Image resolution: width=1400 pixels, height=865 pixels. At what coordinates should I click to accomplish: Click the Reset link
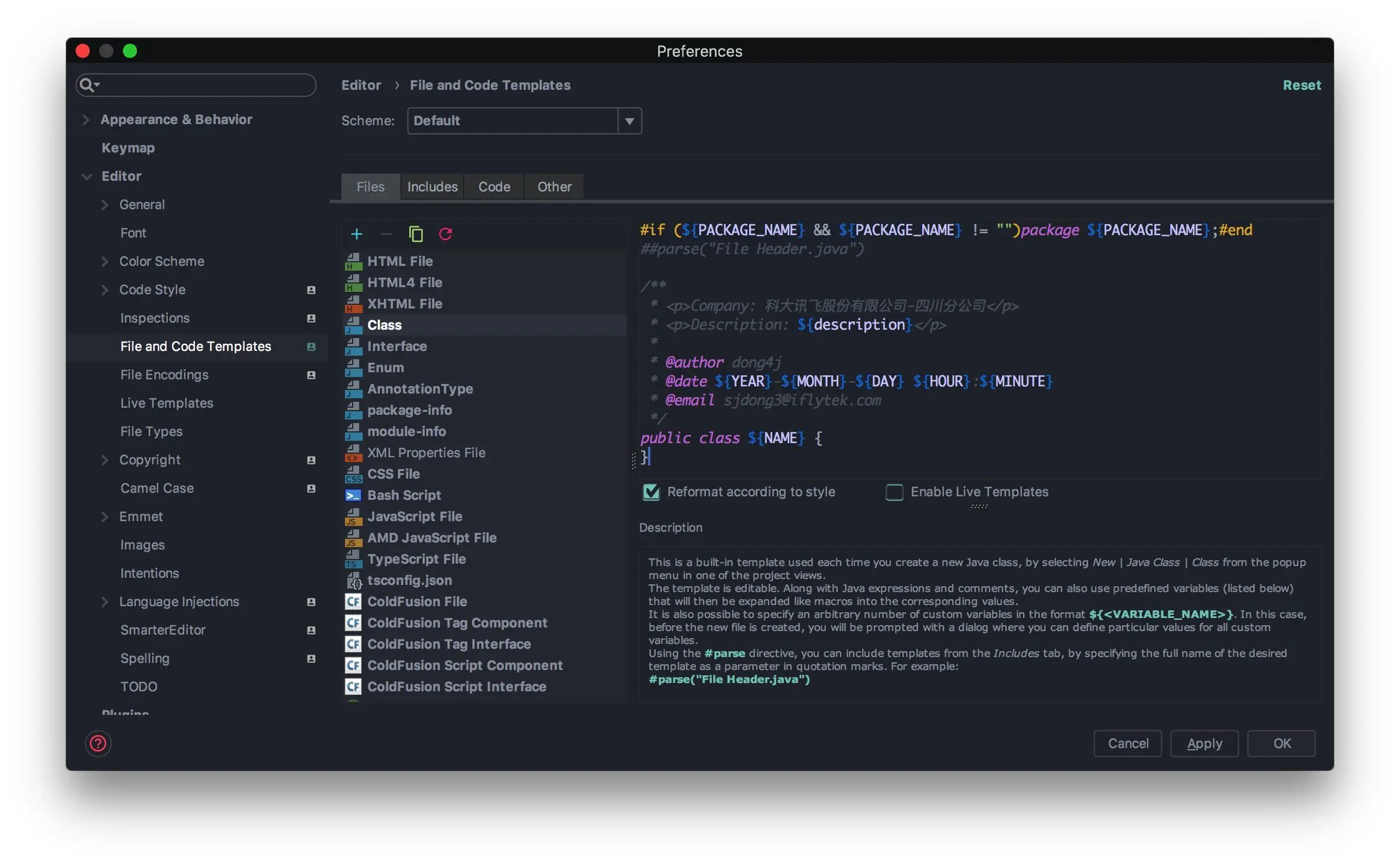[1301, 85]
